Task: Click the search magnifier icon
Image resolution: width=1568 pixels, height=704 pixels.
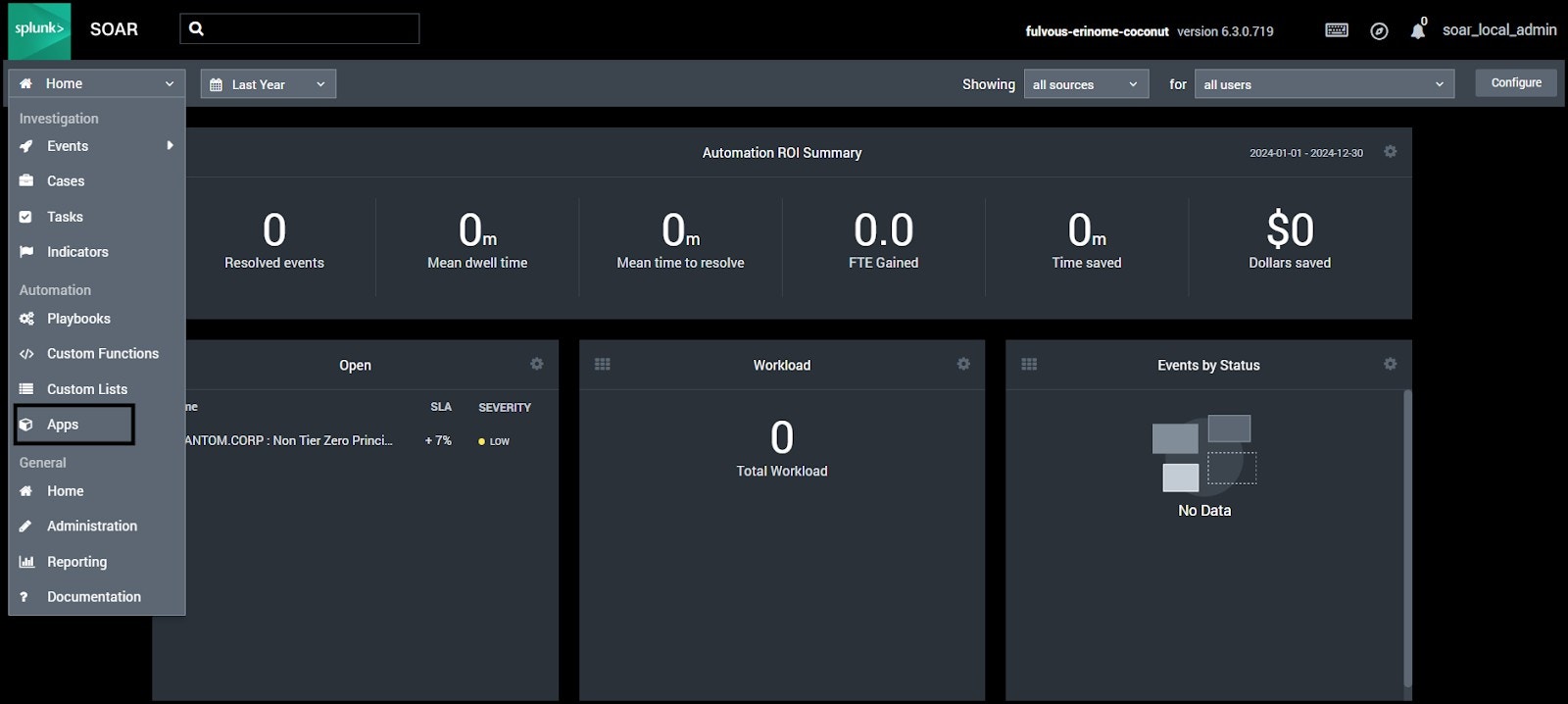Action: (196, 28)
